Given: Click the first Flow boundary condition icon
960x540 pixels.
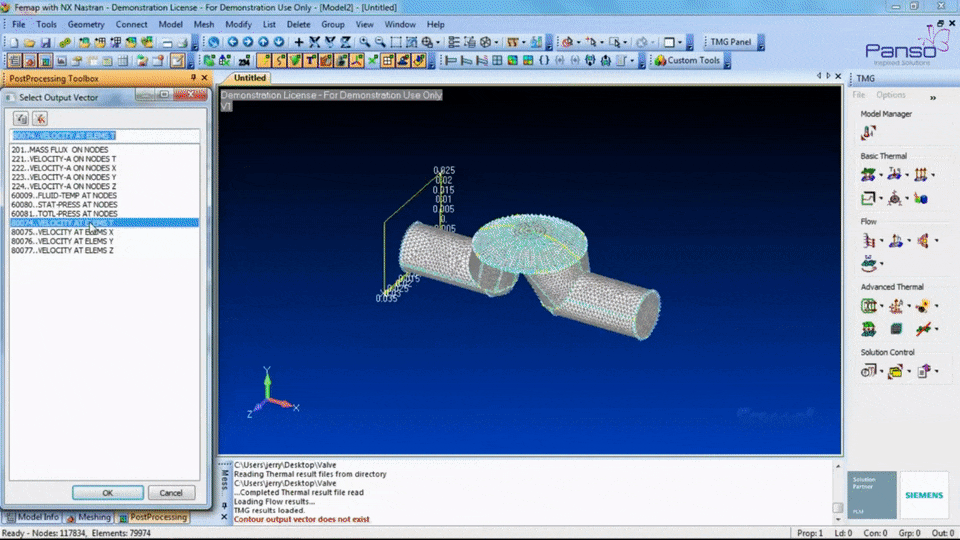Looking at the screenshot, I should tap(868, 241).
